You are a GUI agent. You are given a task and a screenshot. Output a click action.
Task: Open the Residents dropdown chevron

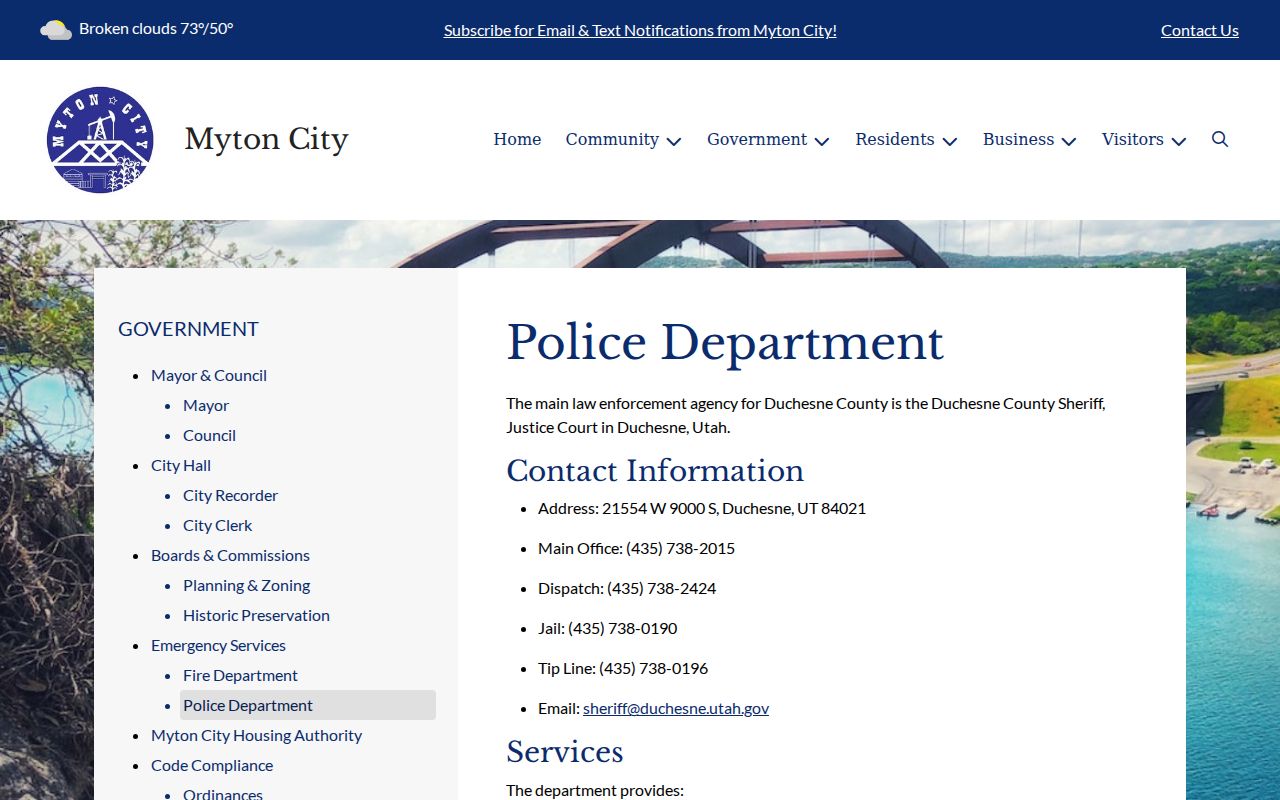pos(950,141)
